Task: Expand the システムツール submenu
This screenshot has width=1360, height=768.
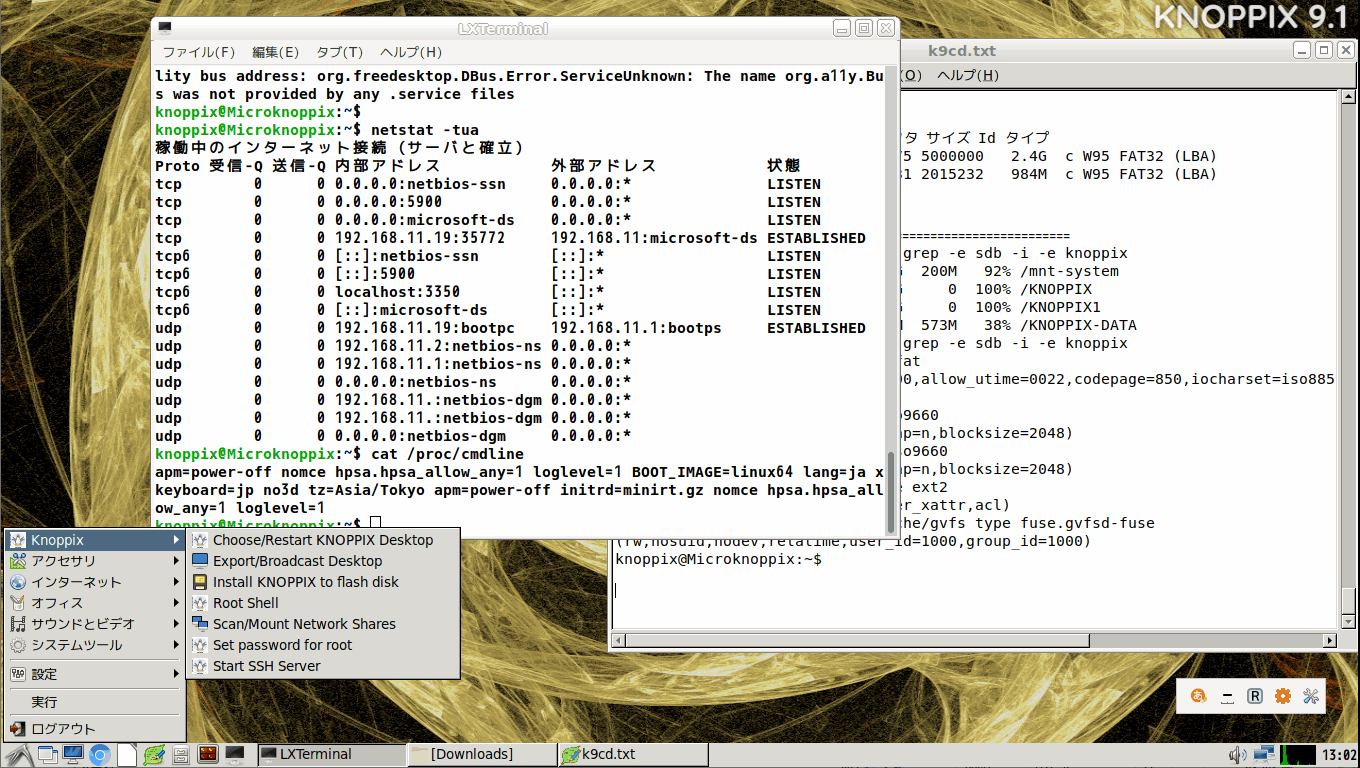Action: (95, 645)
